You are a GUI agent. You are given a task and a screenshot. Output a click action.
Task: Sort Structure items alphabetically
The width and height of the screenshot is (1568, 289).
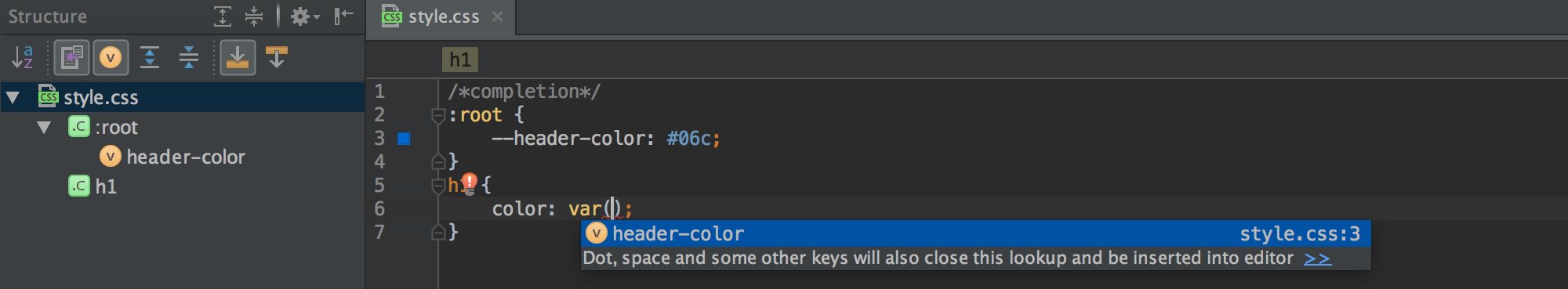[x=22, y=57]
